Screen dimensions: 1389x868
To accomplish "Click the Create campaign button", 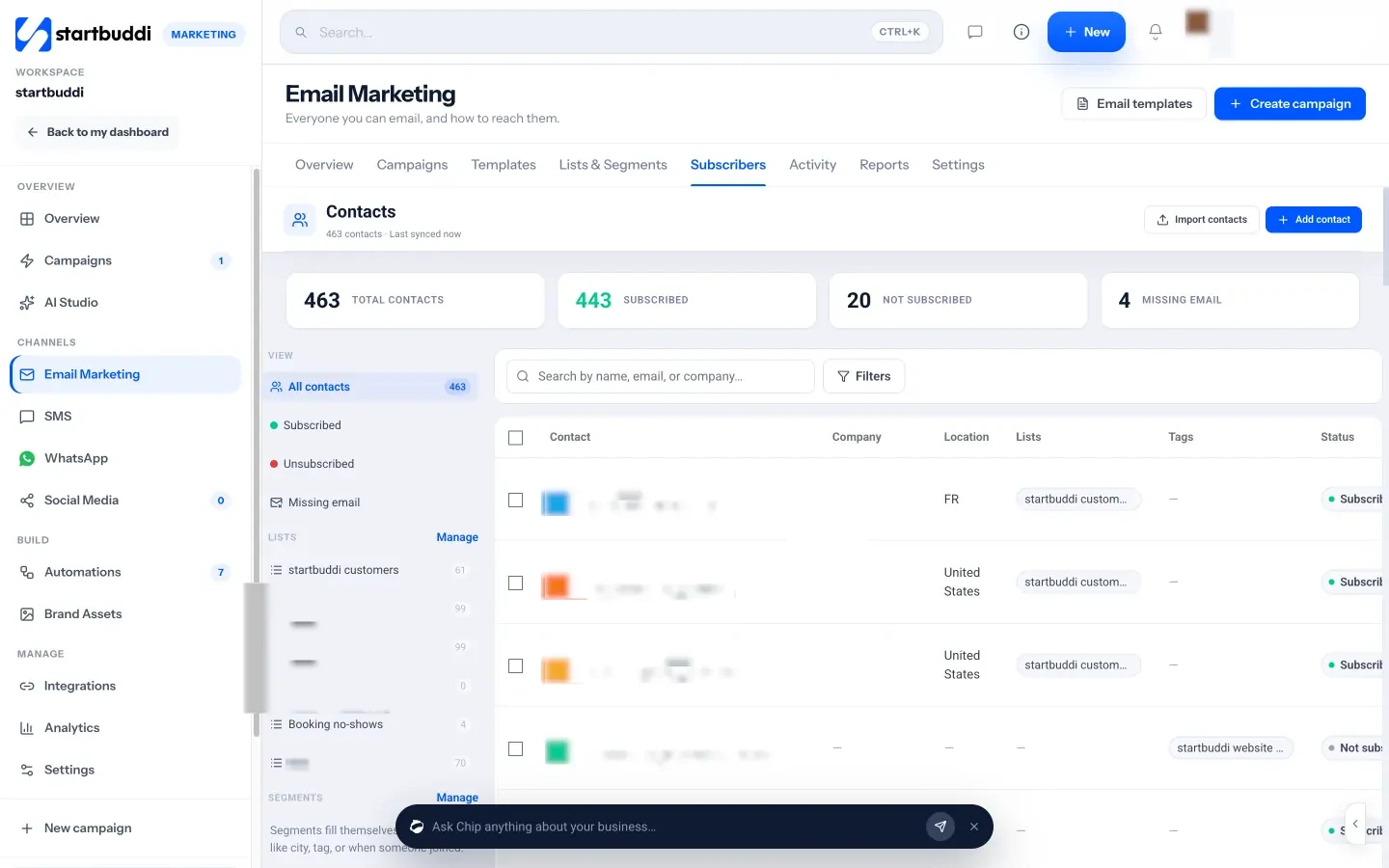I will [x=1290, y=104].
